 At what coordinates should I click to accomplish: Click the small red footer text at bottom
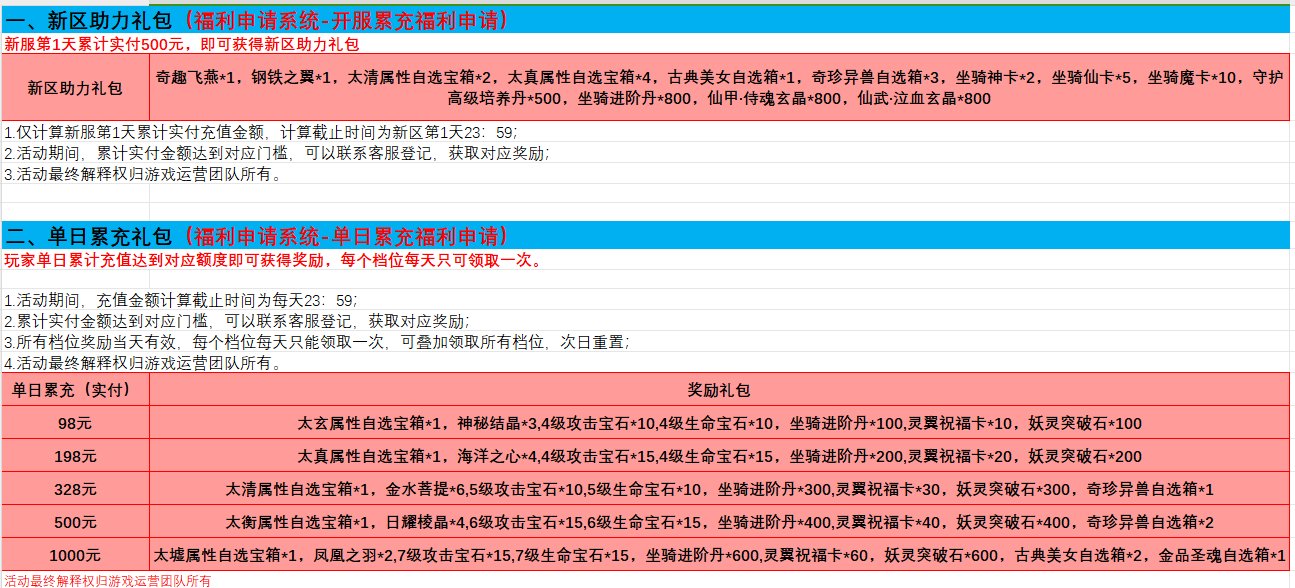tap(107, 580)
